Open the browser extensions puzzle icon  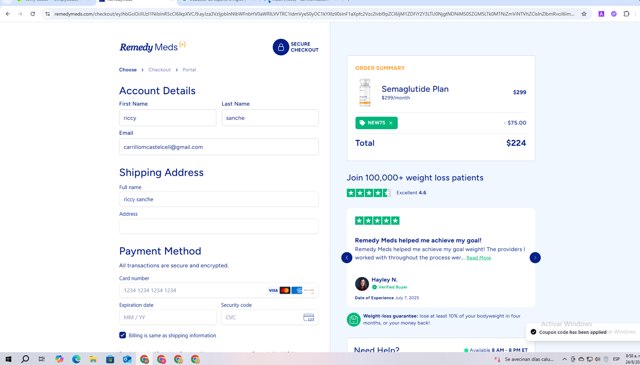[x=627, y=14]
